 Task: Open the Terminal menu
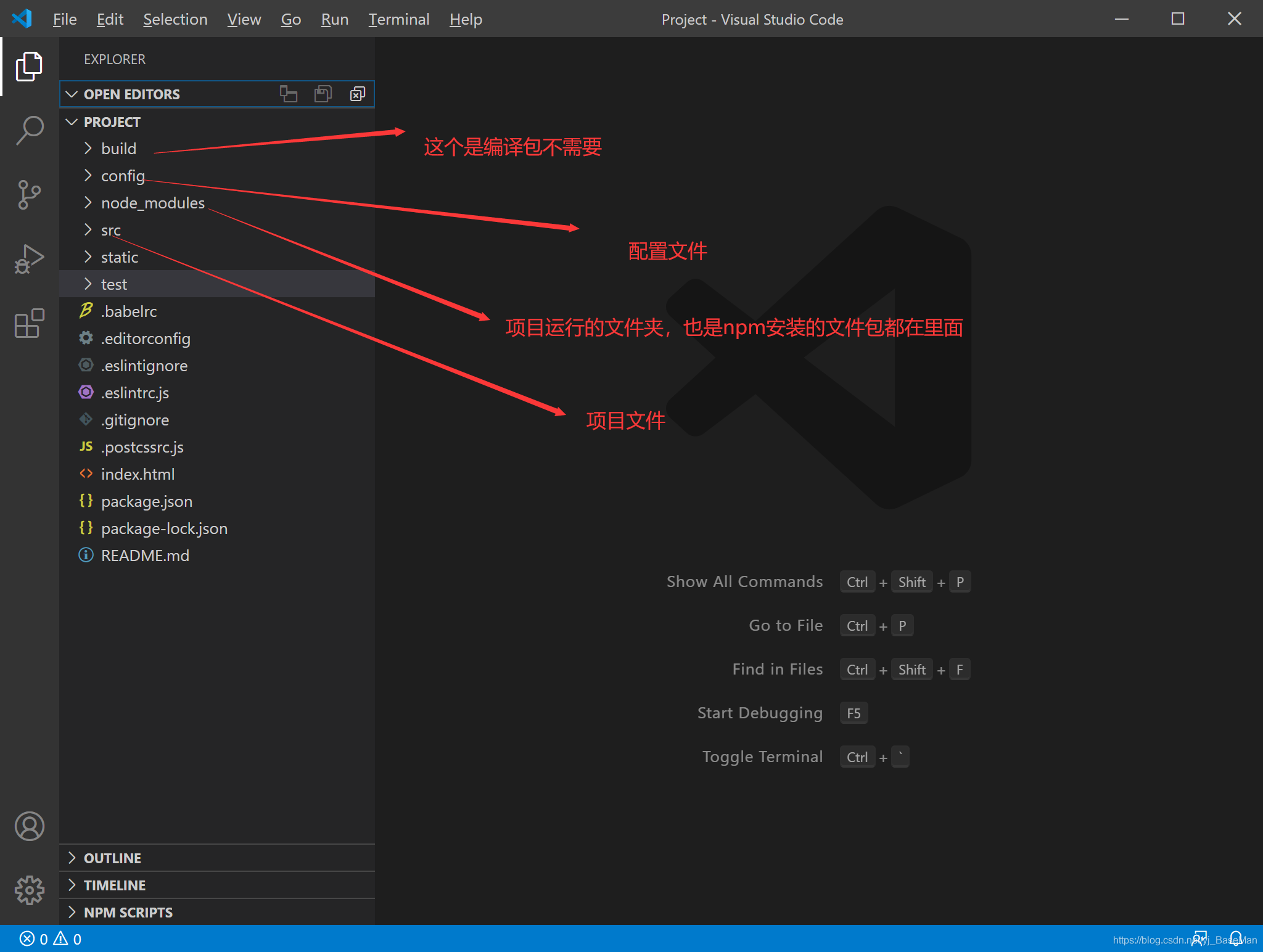(x=398, y=19)
